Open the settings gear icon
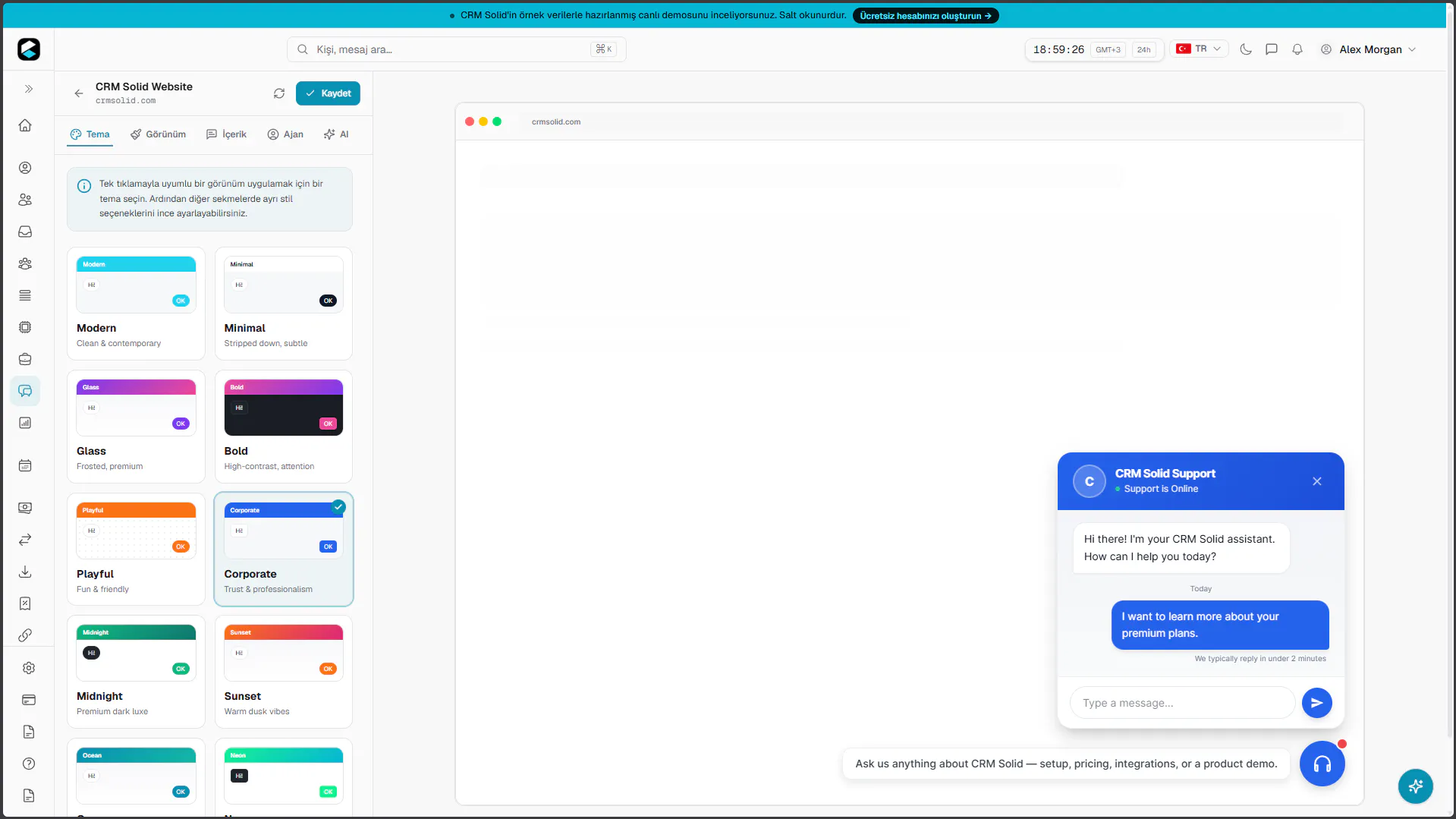 (29, 668)
